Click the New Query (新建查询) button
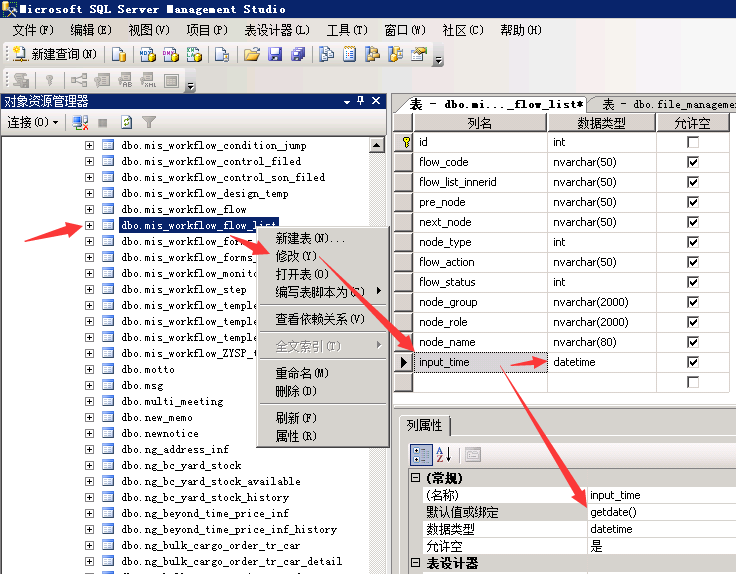The width and height of the screenshot is (736, 574). tap(55, 54)
